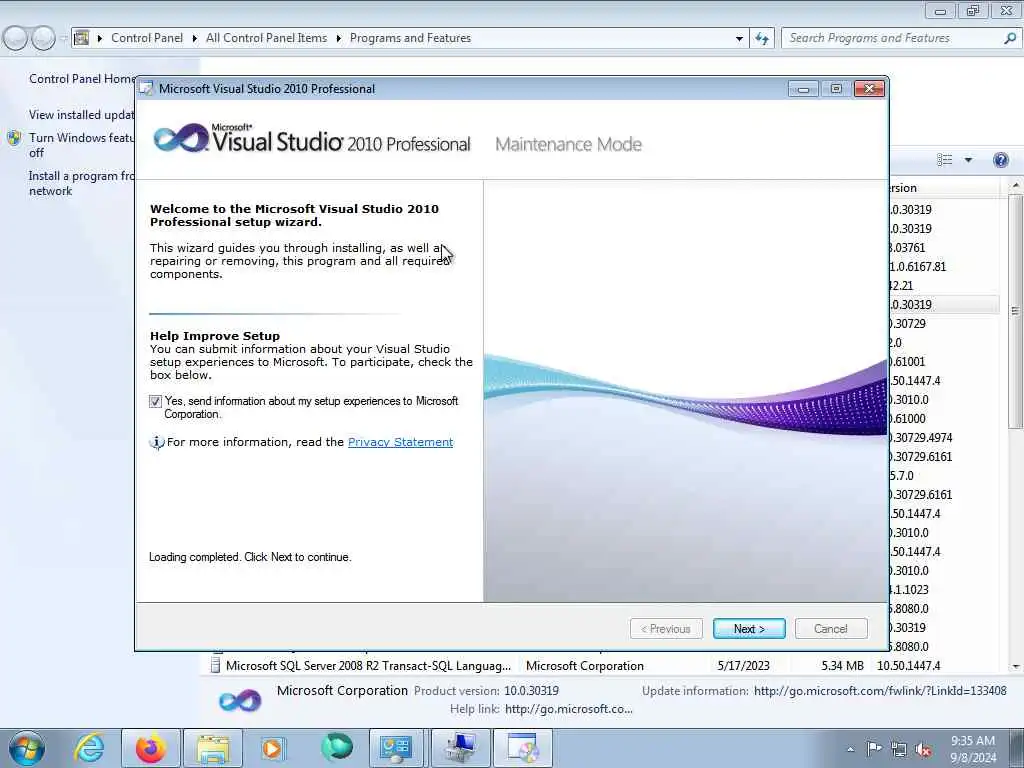The width and height of the screenshot is (1024, 768).
Task: Click the Version column header
Action: (944, 188)
